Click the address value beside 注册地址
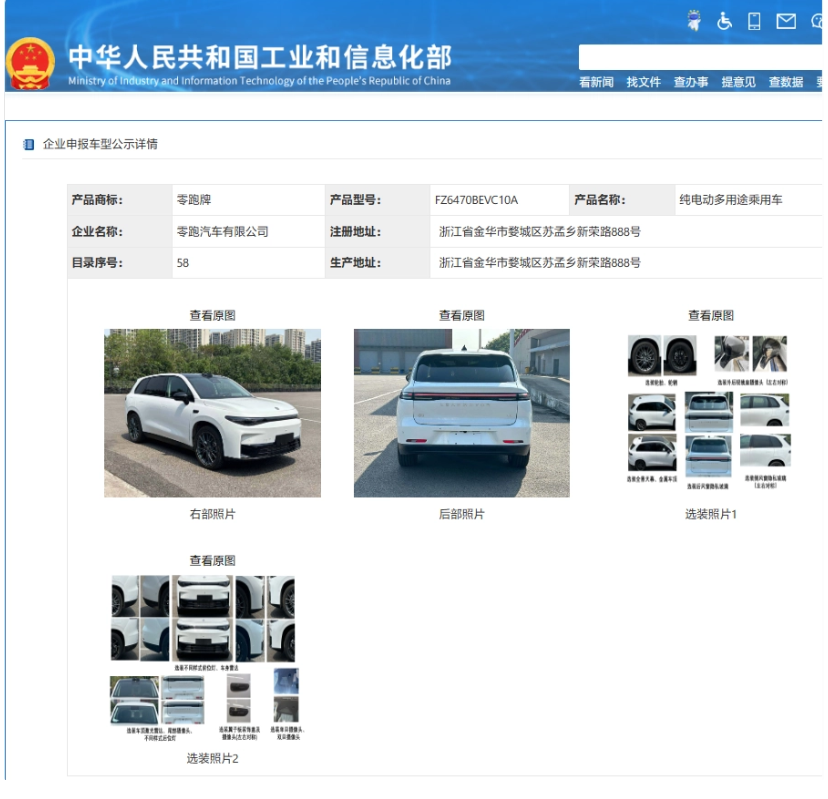Screen dimensions: 828x799 540,231
